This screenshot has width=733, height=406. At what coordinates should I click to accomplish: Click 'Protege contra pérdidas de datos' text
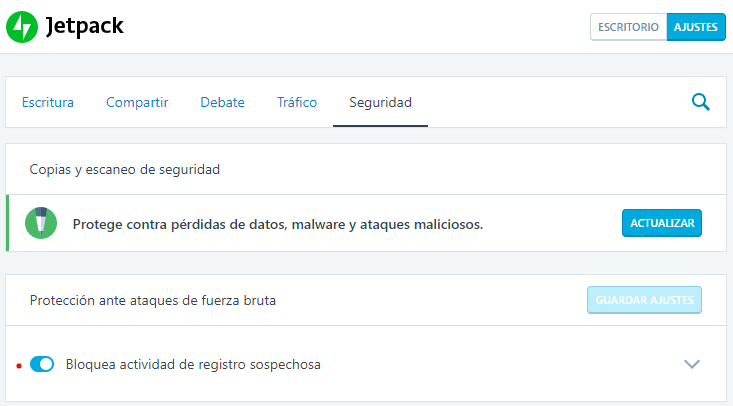click(x=278, y=225)
